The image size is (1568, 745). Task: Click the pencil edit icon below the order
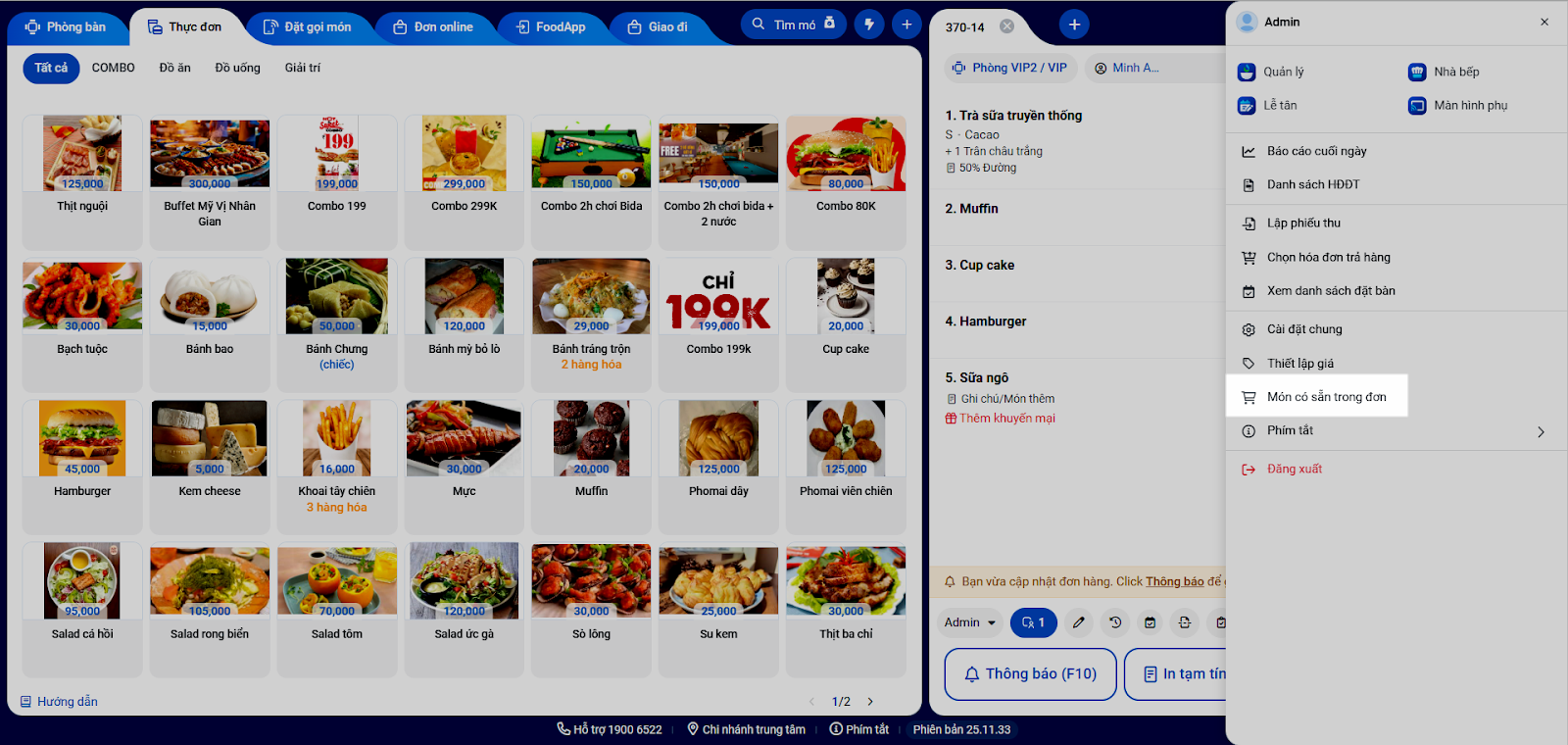point(1079,622)
